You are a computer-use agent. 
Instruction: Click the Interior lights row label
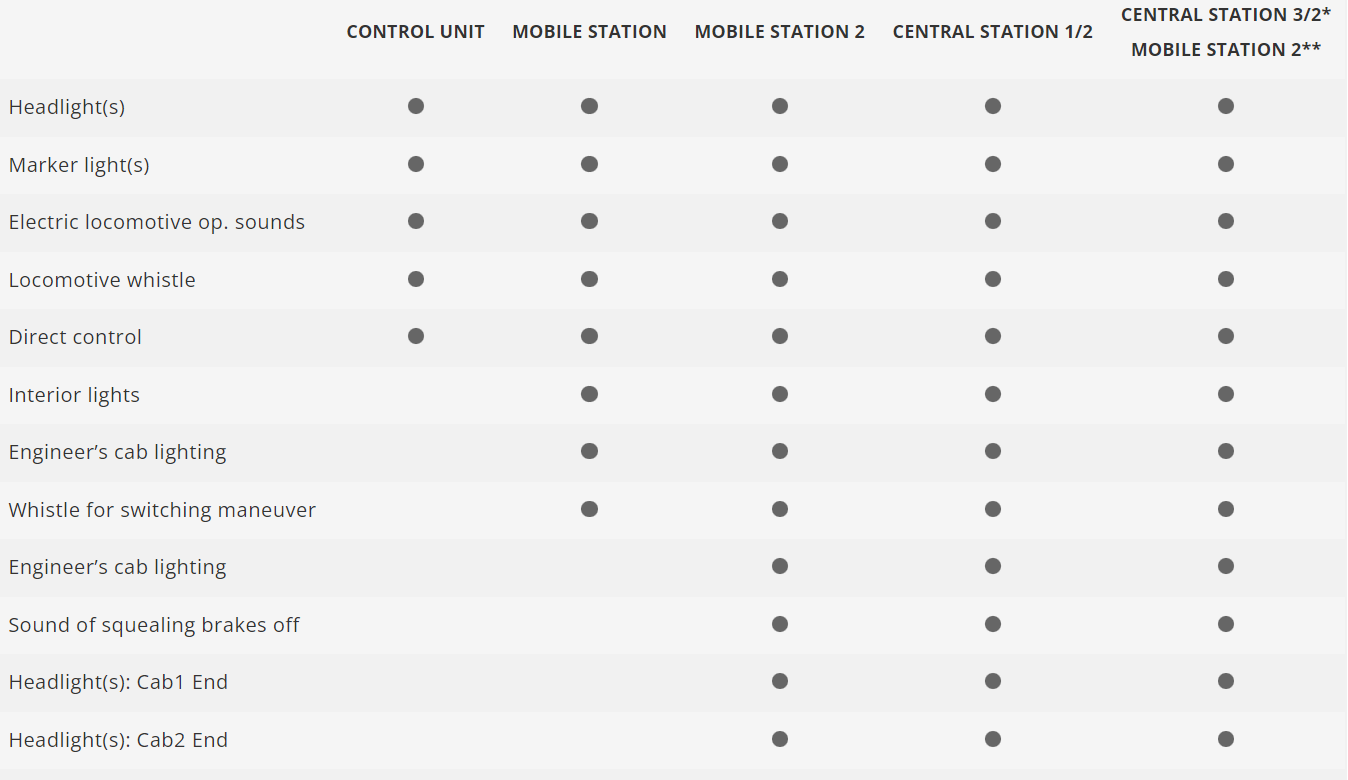pyautogui.click(x=74, y=395)
